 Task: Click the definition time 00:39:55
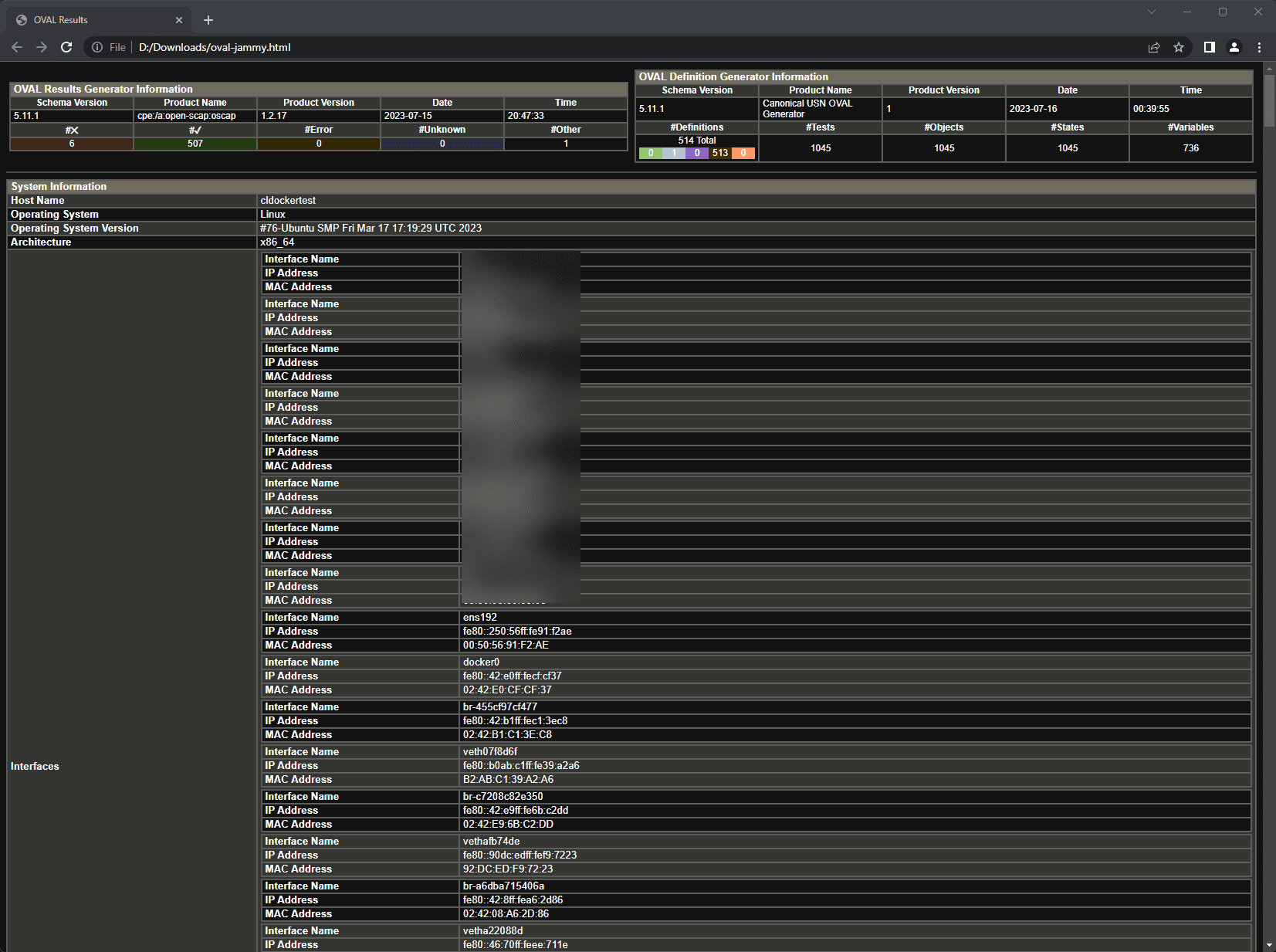pyautogui.click(x=1151, y=109)
